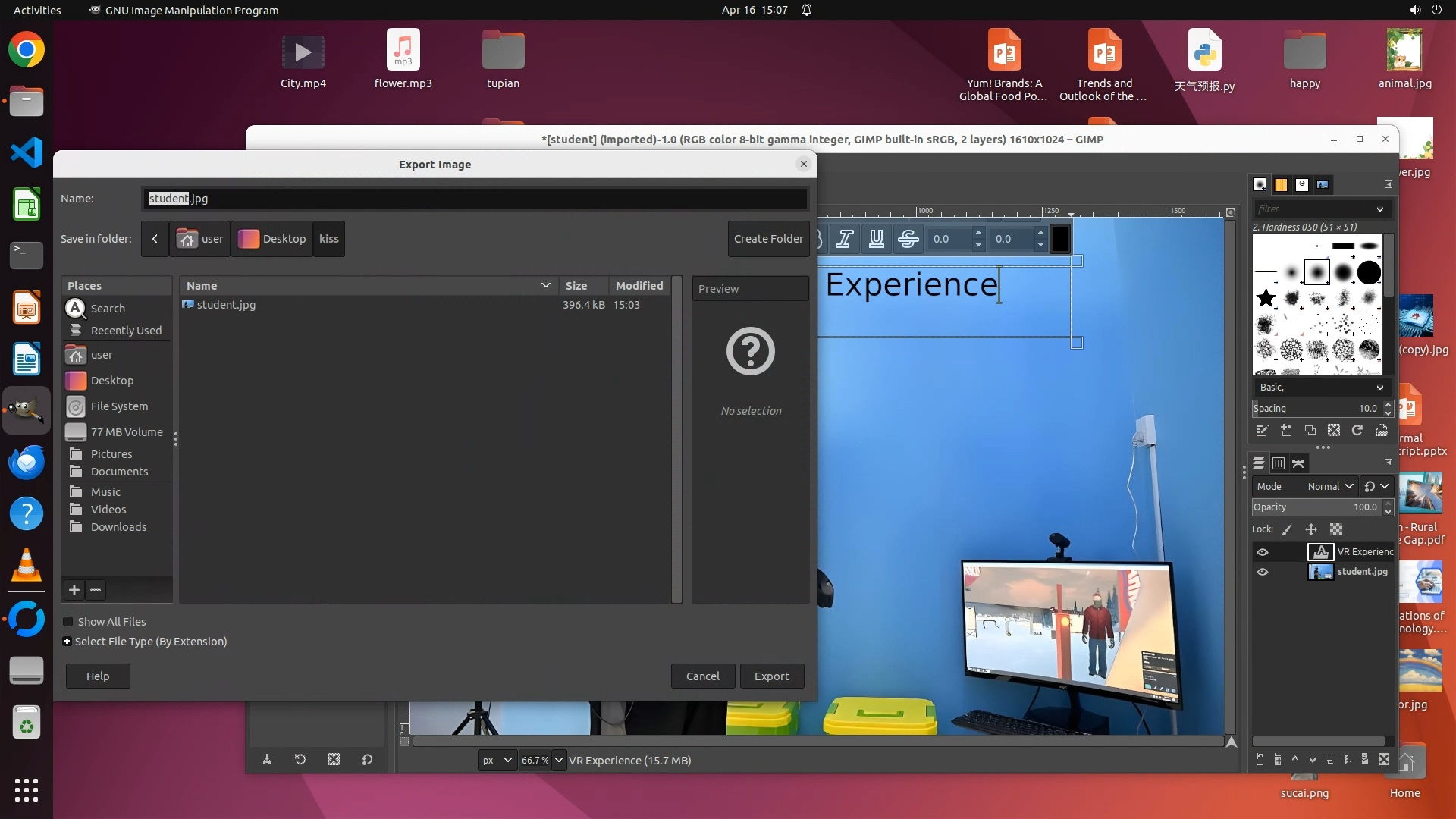Click the Export button

(x=771, y=676)
